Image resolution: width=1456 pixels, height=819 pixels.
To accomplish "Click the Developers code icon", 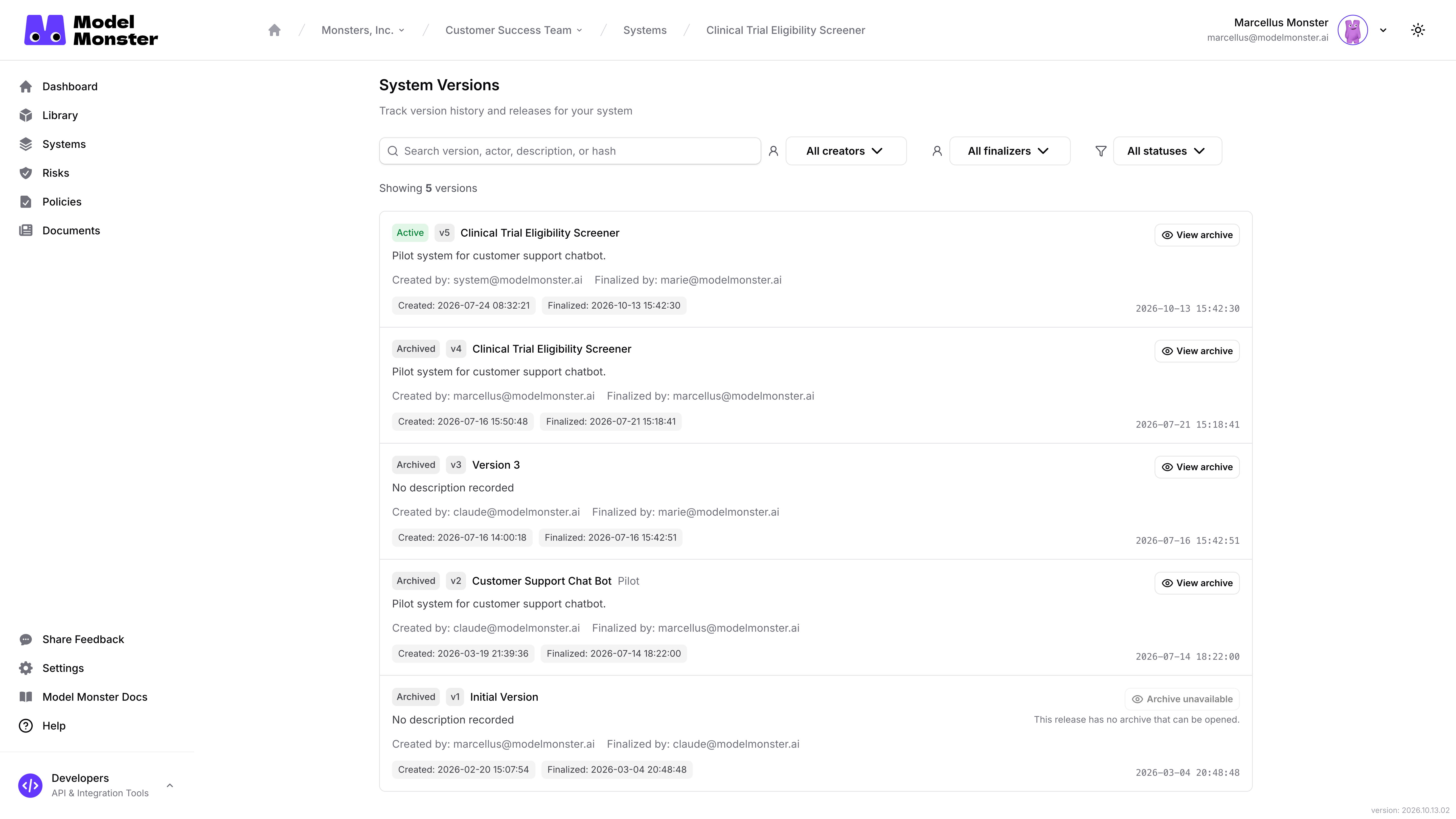I will pyautogui.click(x=31, y=786).
